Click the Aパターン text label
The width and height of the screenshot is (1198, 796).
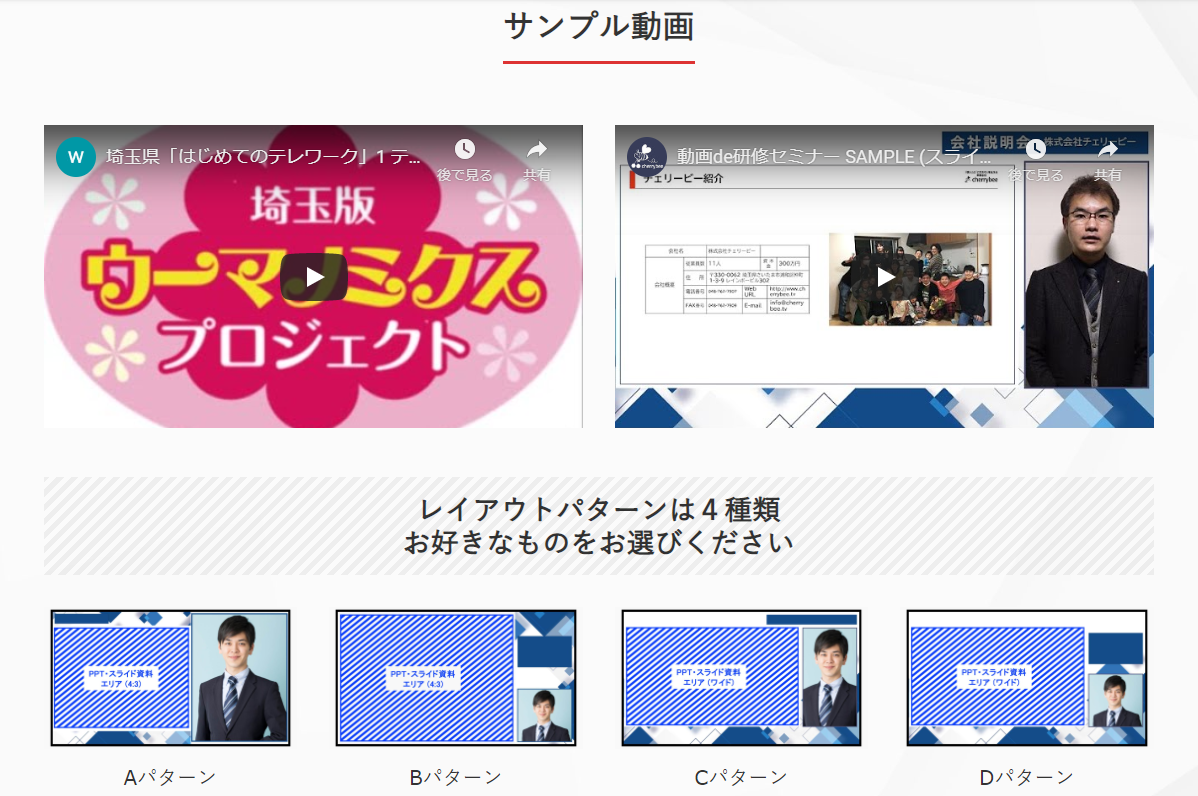(x=170, y=777)
